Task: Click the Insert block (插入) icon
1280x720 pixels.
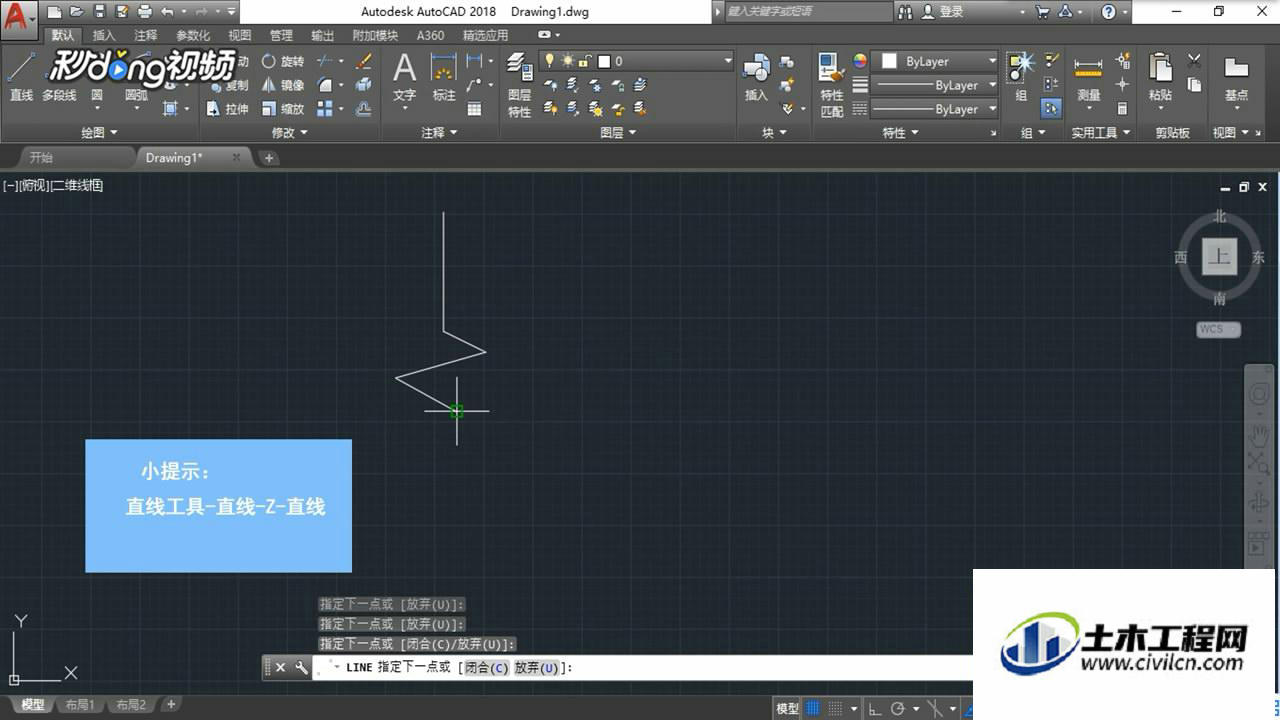Action: point(756,77)
